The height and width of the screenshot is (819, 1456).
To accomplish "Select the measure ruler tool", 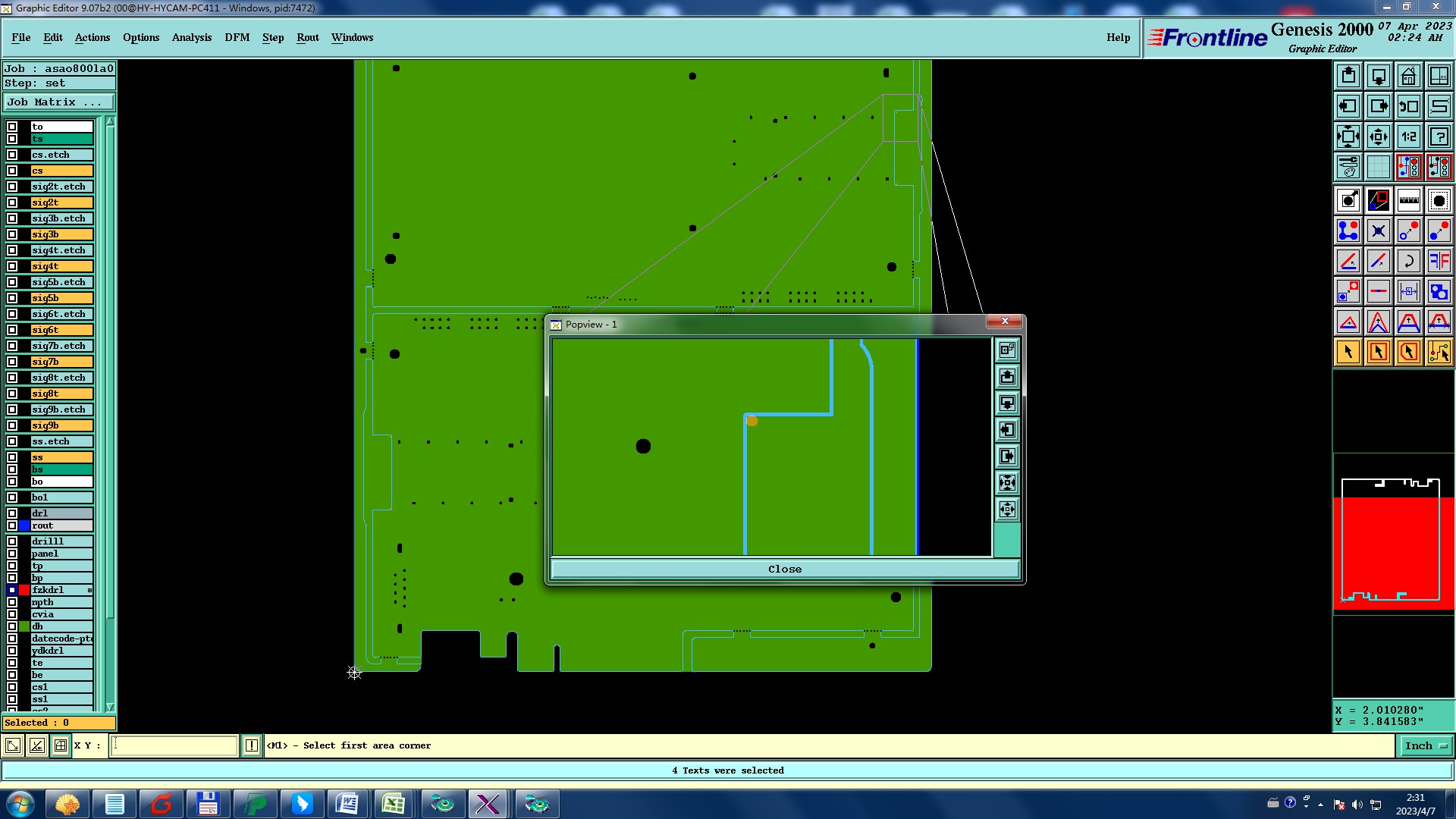I will pos(1408,201).
